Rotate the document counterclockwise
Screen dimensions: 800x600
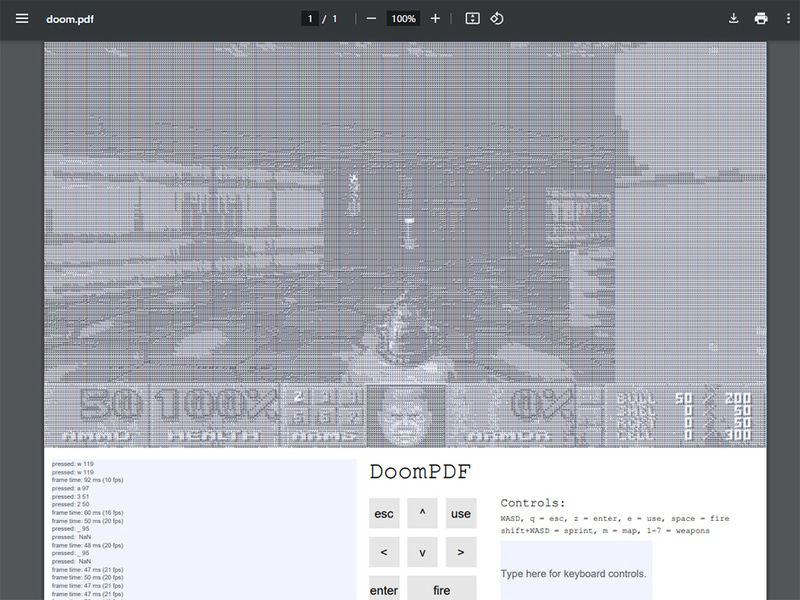(496, 19)
